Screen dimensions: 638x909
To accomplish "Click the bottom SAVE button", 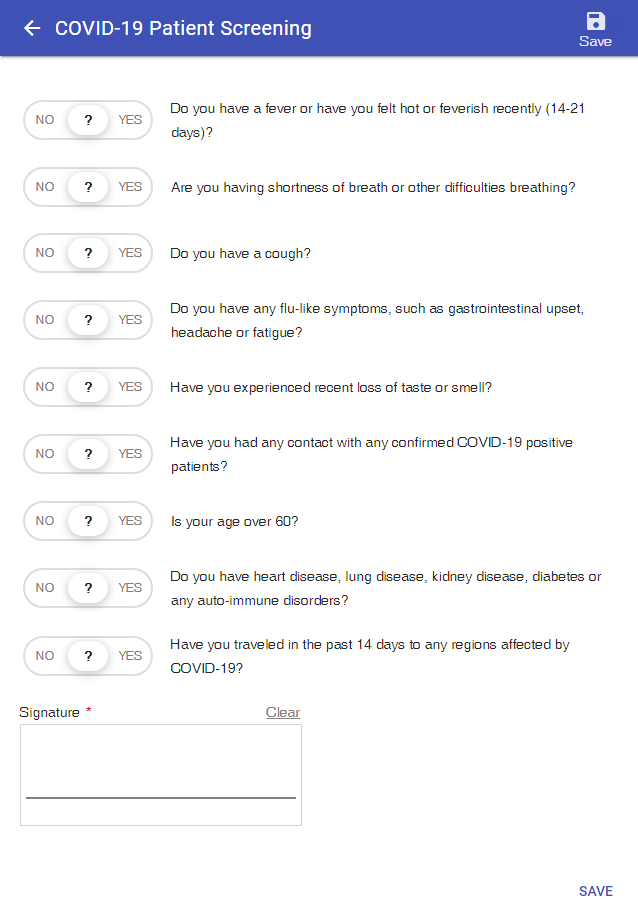I will click(x=596, y=891).
